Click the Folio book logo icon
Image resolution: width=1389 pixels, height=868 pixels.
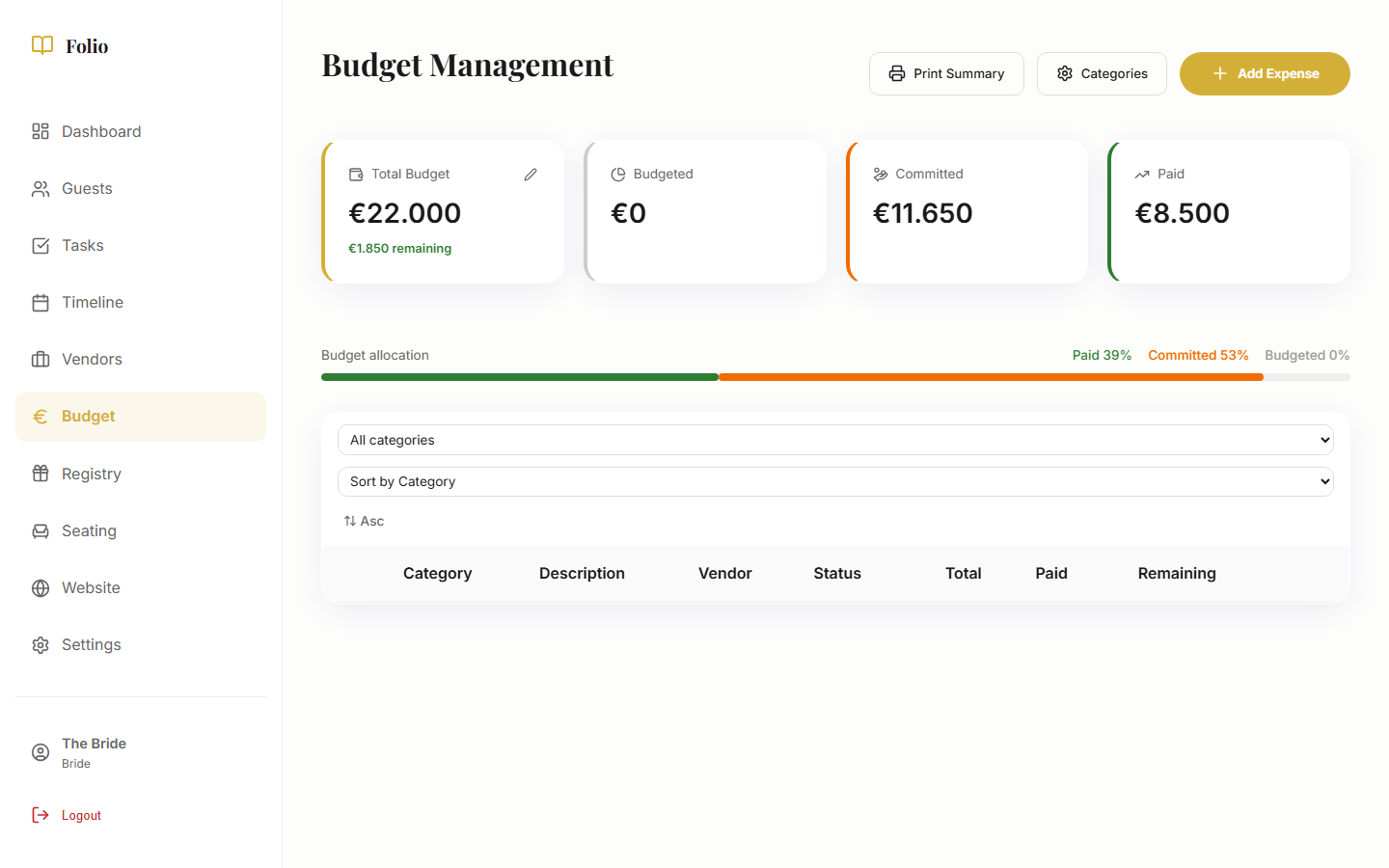(42, 45)
